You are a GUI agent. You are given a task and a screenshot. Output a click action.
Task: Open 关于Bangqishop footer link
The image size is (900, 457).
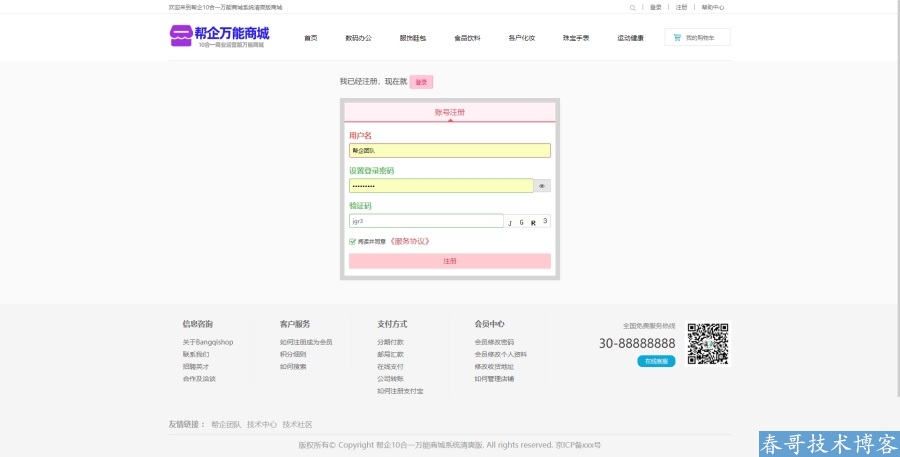point(208,342)
